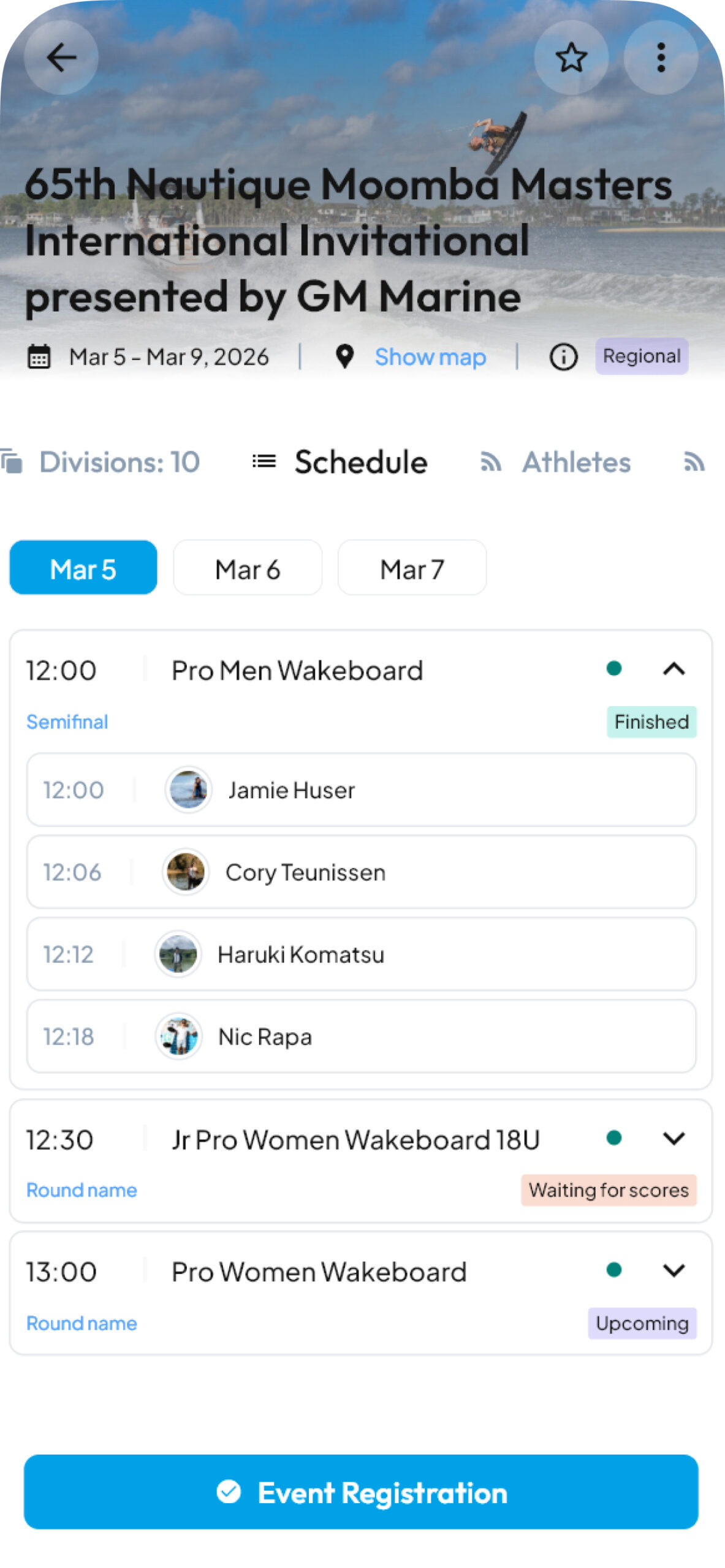Switch to the Athletes tab

[575, 462]
